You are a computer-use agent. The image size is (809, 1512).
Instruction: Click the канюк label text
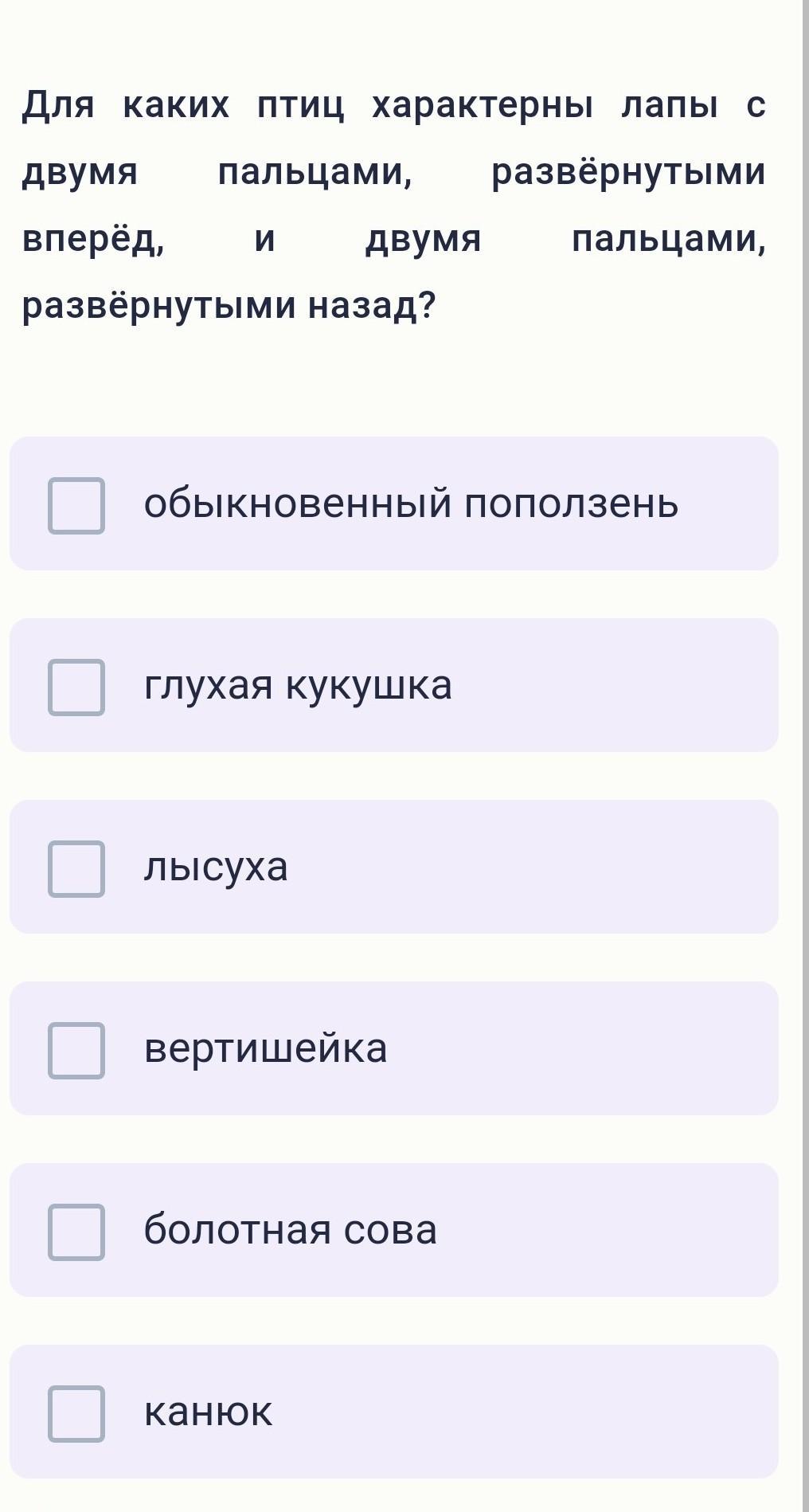point(208,1412)
